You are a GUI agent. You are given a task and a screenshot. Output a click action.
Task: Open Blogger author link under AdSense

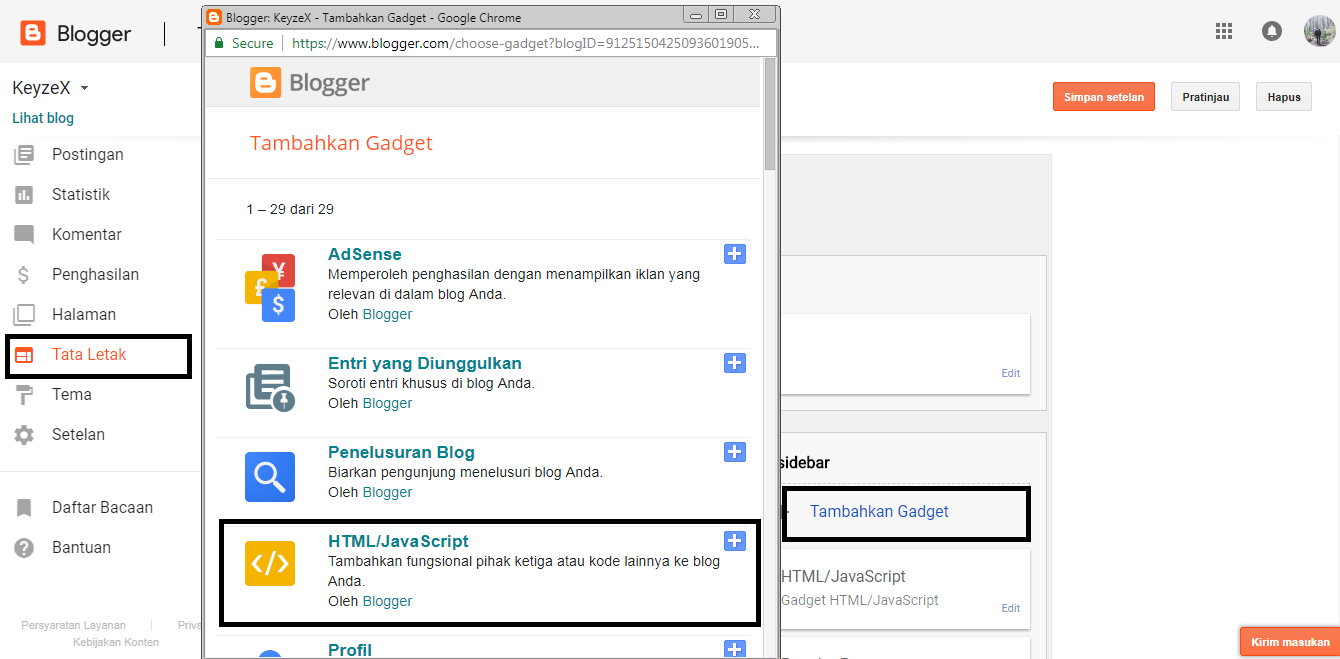(387, 314)
